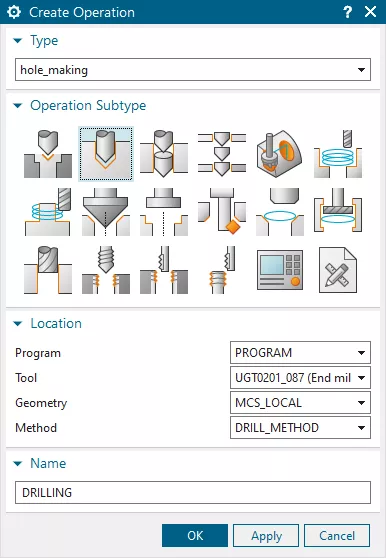The height and width of the screenshot is (558, 386).
Task: Close the Create Operation dialog
Action: pos(370,12)
